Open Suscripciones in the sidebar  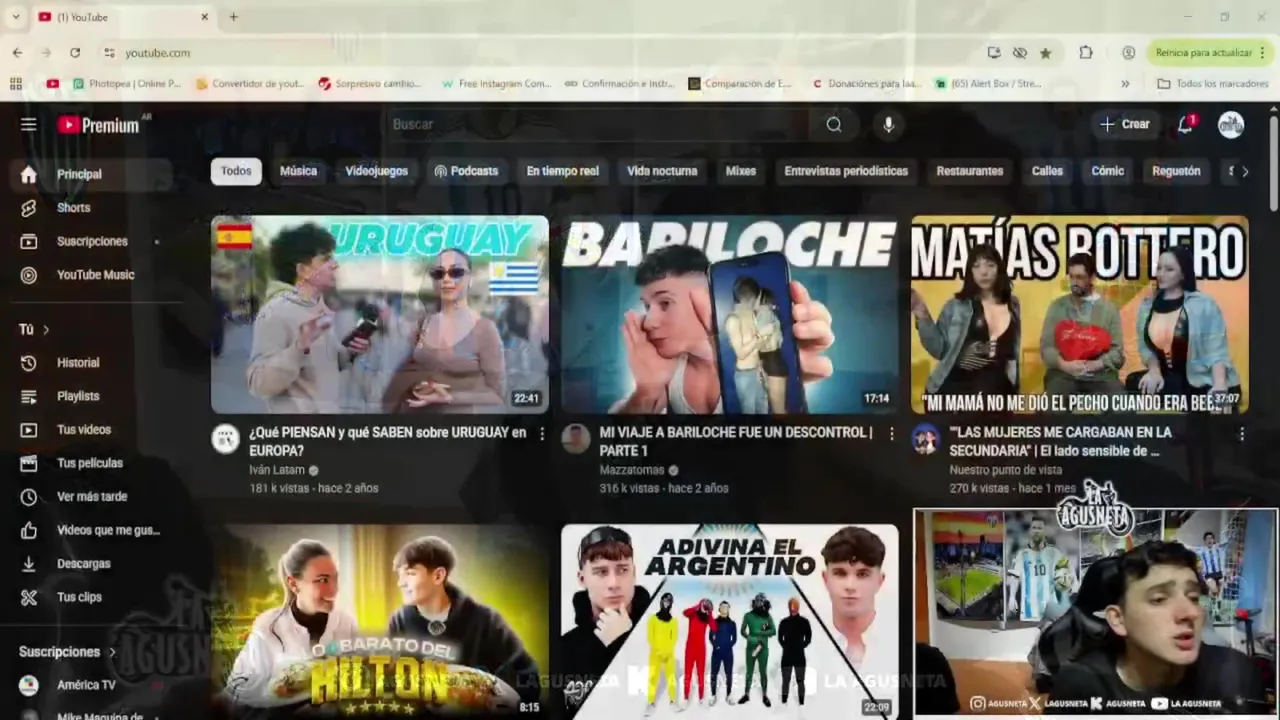click(x=92, y=241)
